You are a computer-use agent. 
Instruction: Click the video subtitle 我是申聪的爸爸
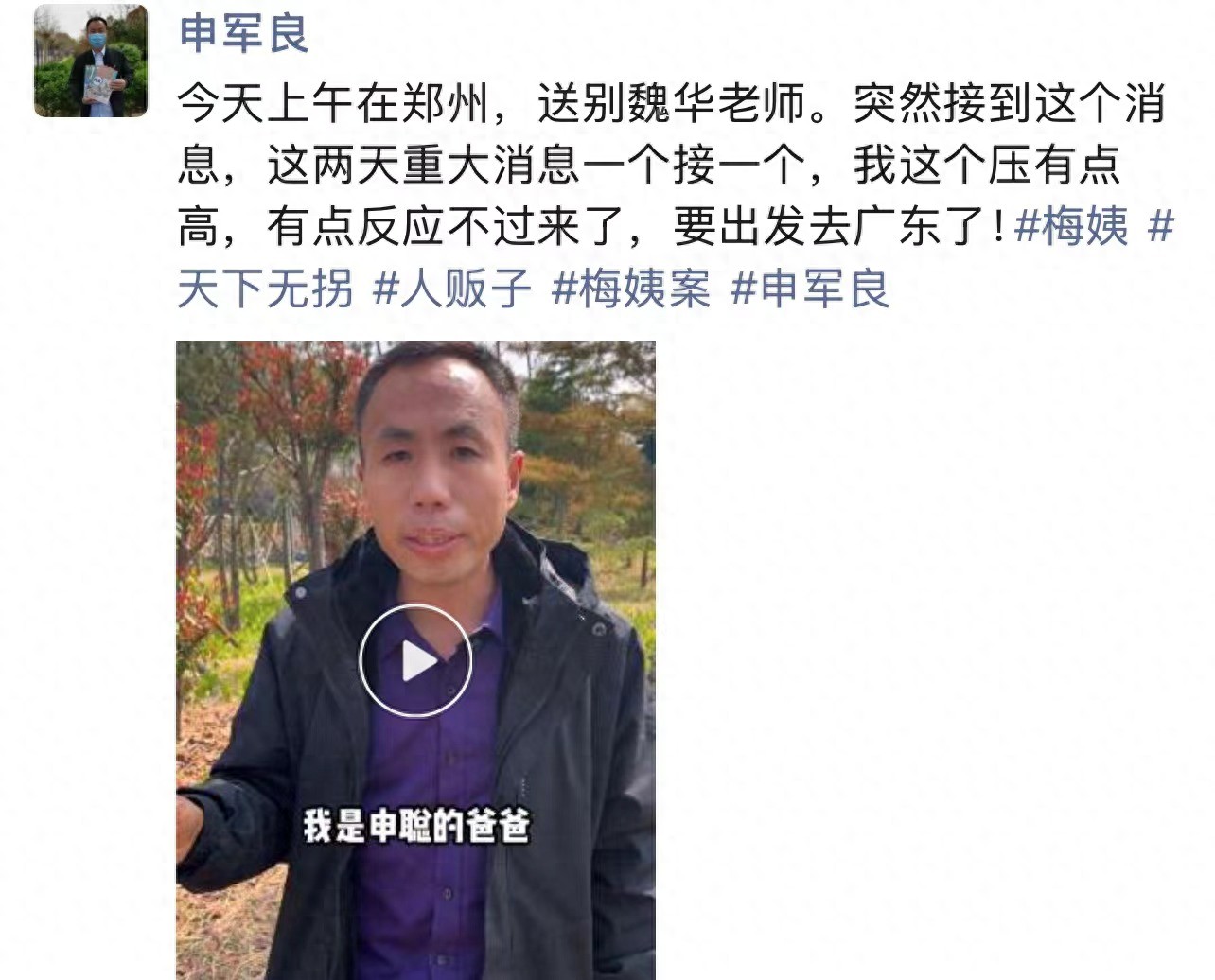pyautogui.click(x=415, y=826)
